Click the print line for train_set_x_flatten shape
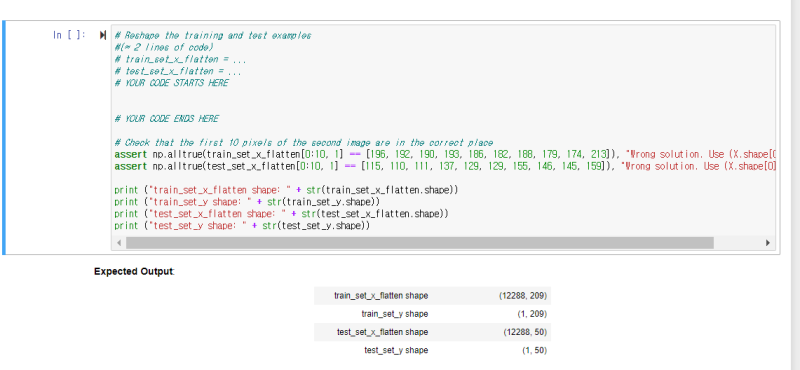800x370 pixels. click(x=286, y=190)
